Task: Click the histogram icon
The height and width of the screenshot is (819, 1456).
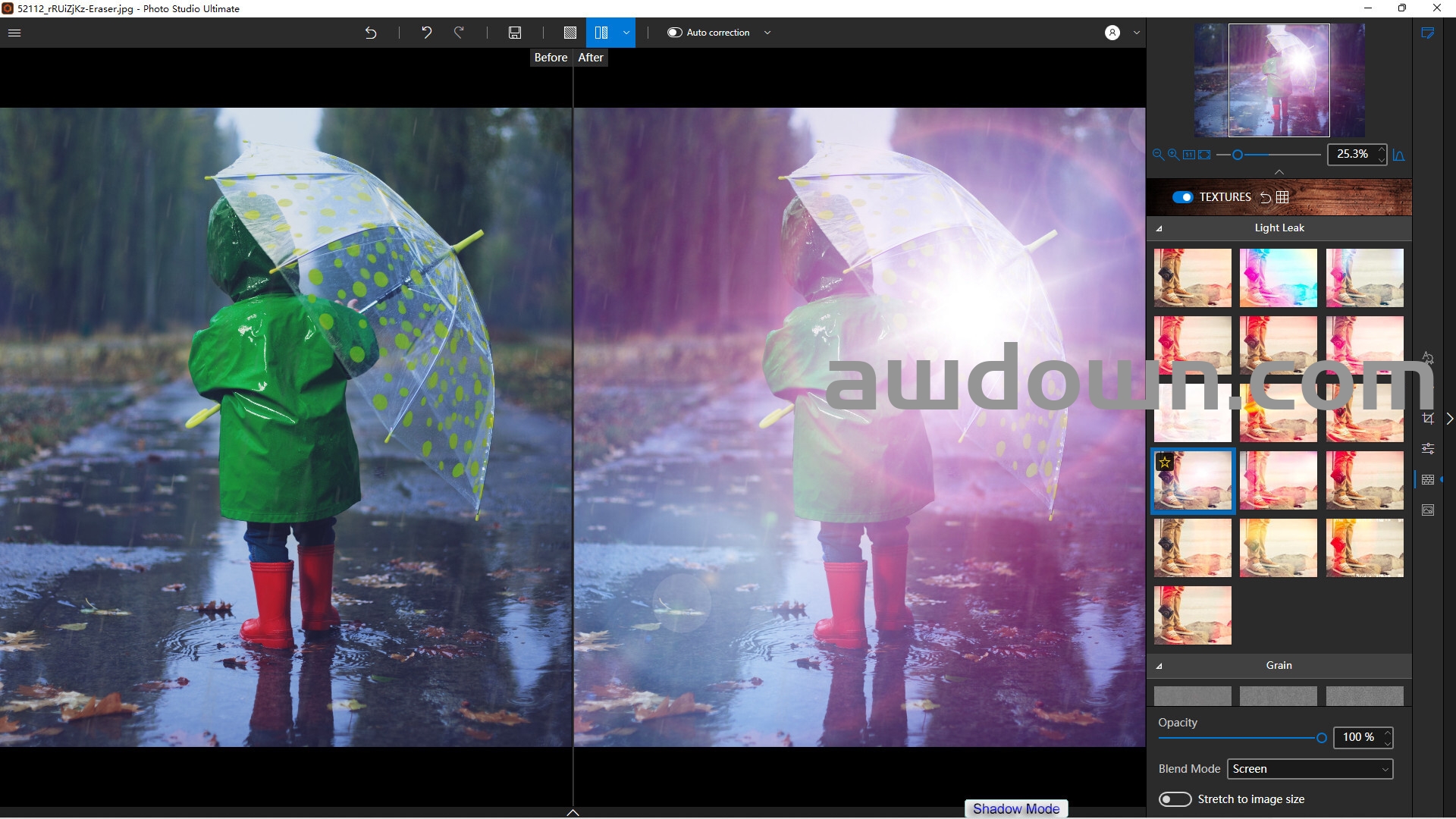Action: click(1399, 155)
